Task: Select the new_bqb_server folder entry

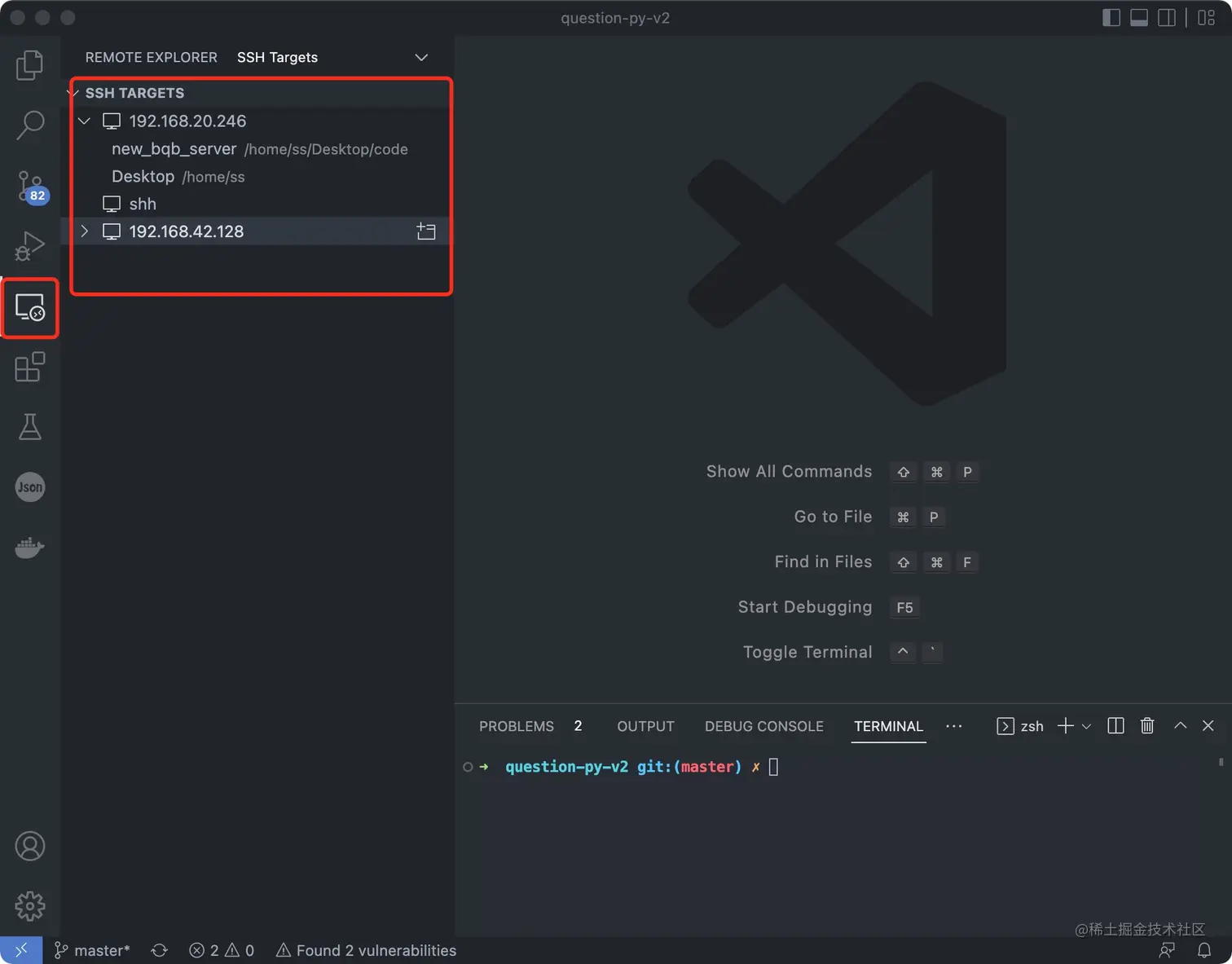Action: tap(259, 149)
